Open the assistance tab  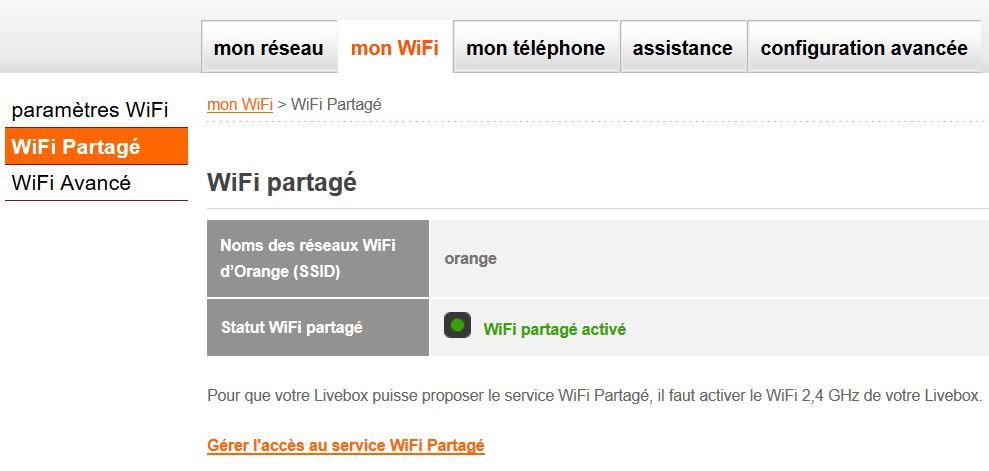tap(682, 48)
